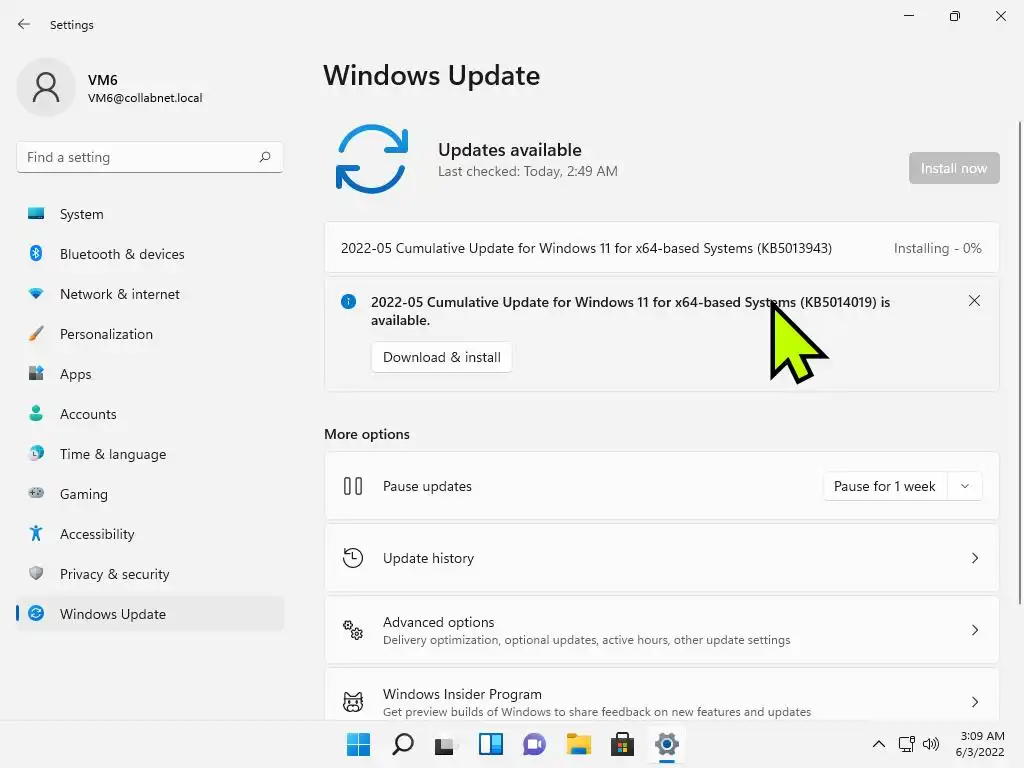Open Microsoft Store from the taskbar
This screenshot has height=768, width=1024.
point(622,744)
